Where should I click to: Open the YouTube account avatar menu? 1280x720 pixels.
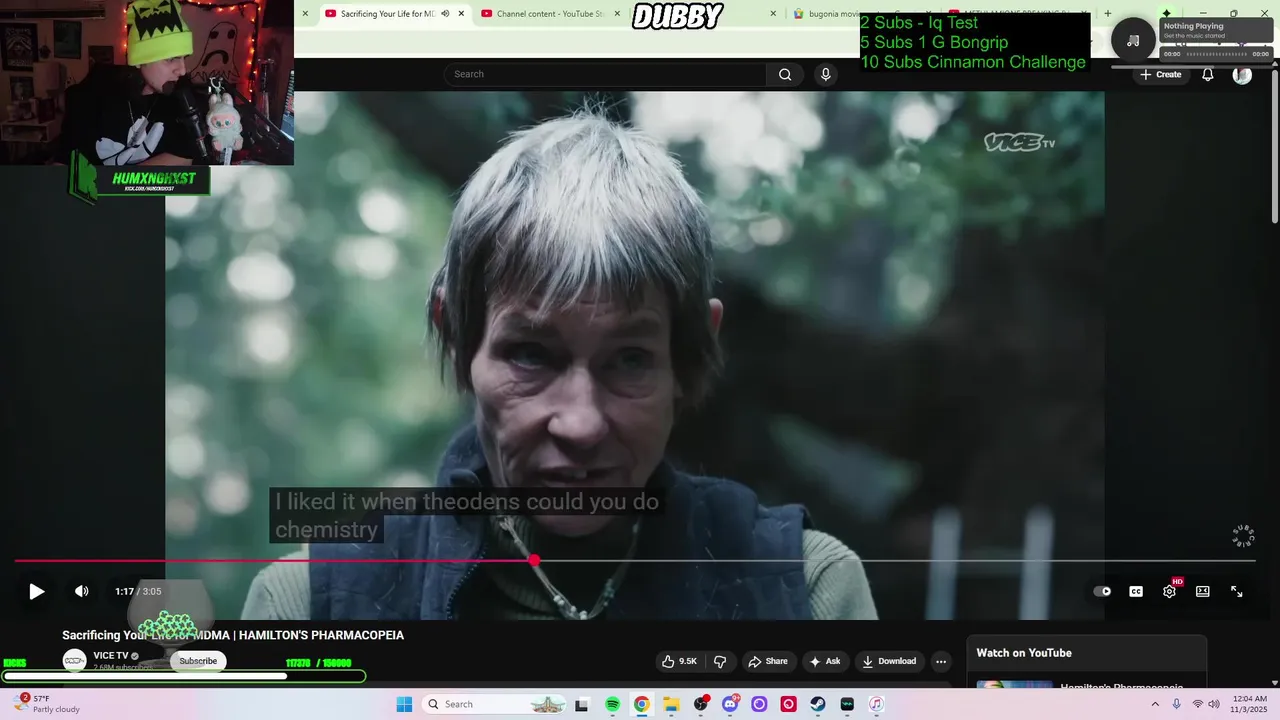pos(1242,74)
